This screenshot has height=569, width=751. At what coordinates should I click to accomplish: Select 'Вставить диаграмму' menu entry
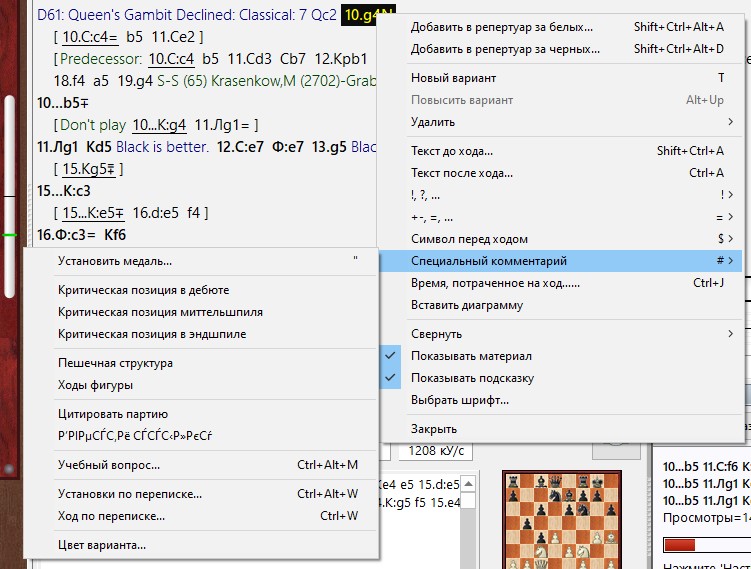466,305
